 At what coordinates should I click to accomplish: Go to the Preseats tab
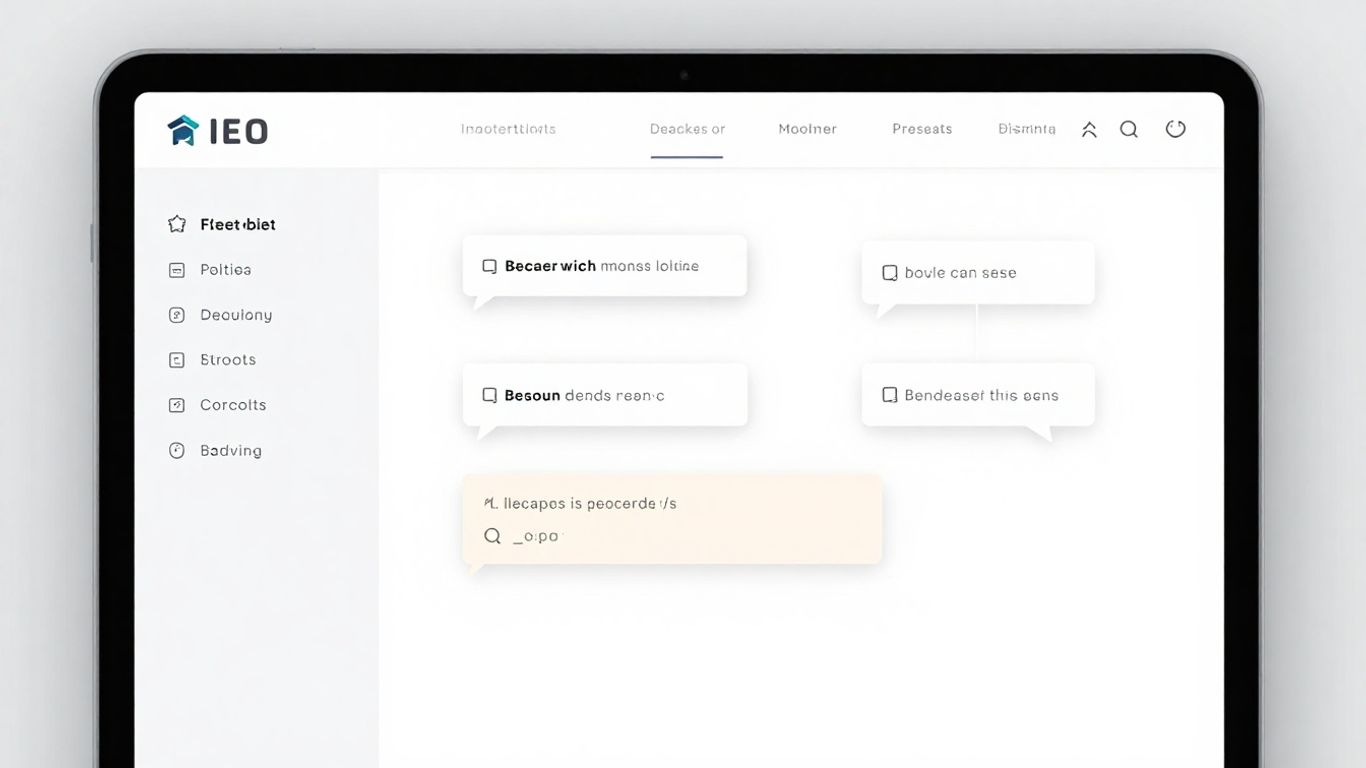(922, 129)
